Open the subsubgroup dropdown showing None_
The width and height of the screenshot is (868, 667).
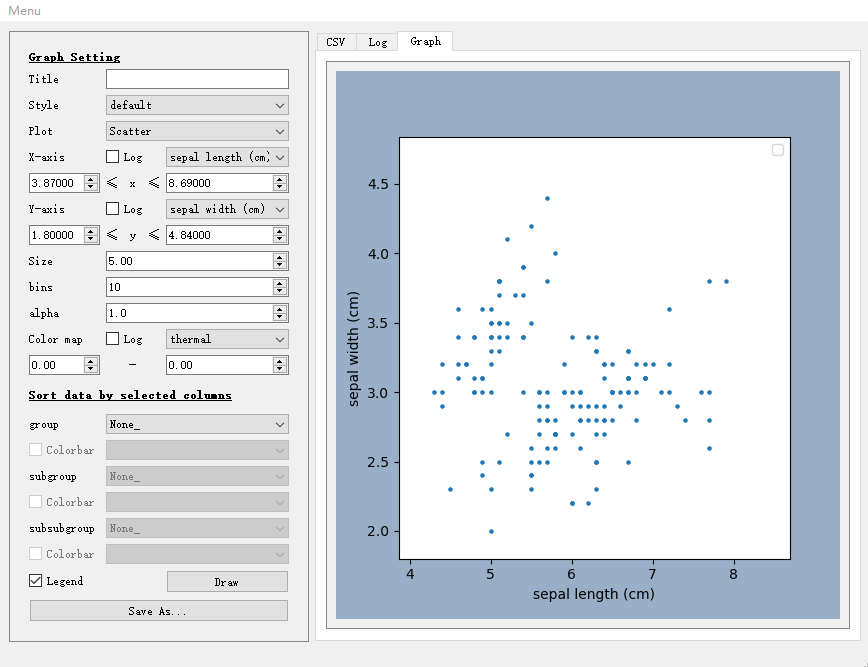point(197,529)
